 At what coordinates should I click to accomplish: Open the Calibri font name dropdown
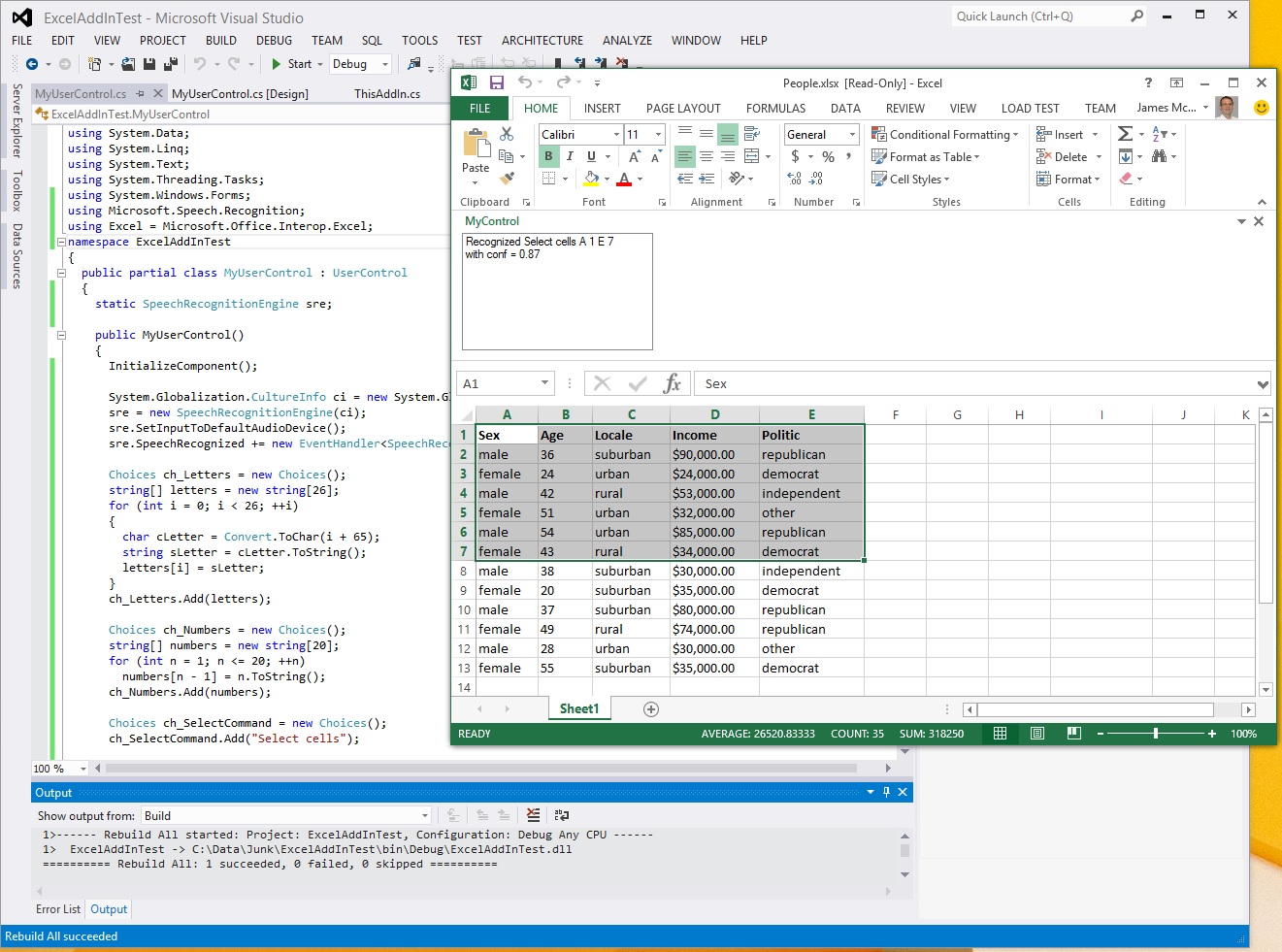pos(616,135)
